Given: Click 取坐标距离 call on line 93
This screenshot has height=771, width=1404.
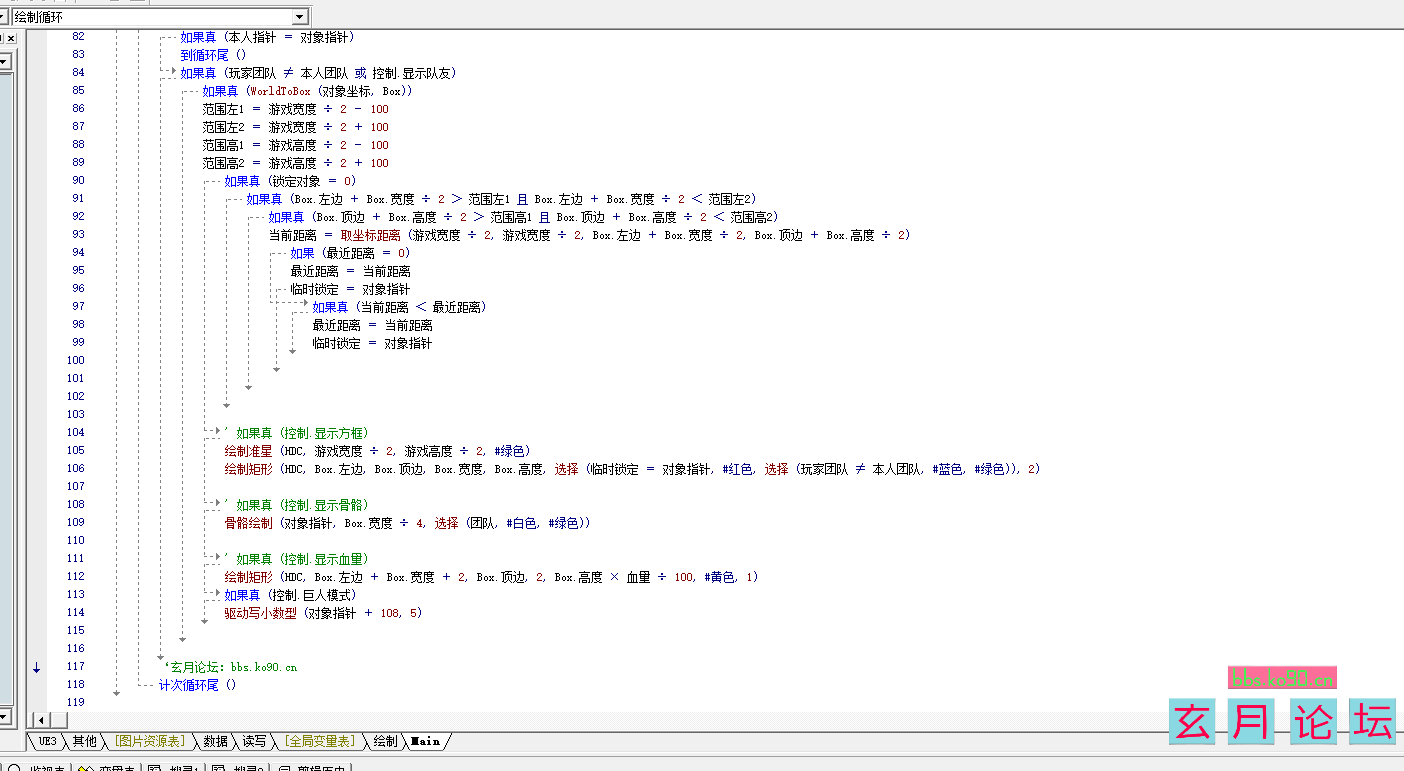Looking at the screenshot, I should [370, 235].
